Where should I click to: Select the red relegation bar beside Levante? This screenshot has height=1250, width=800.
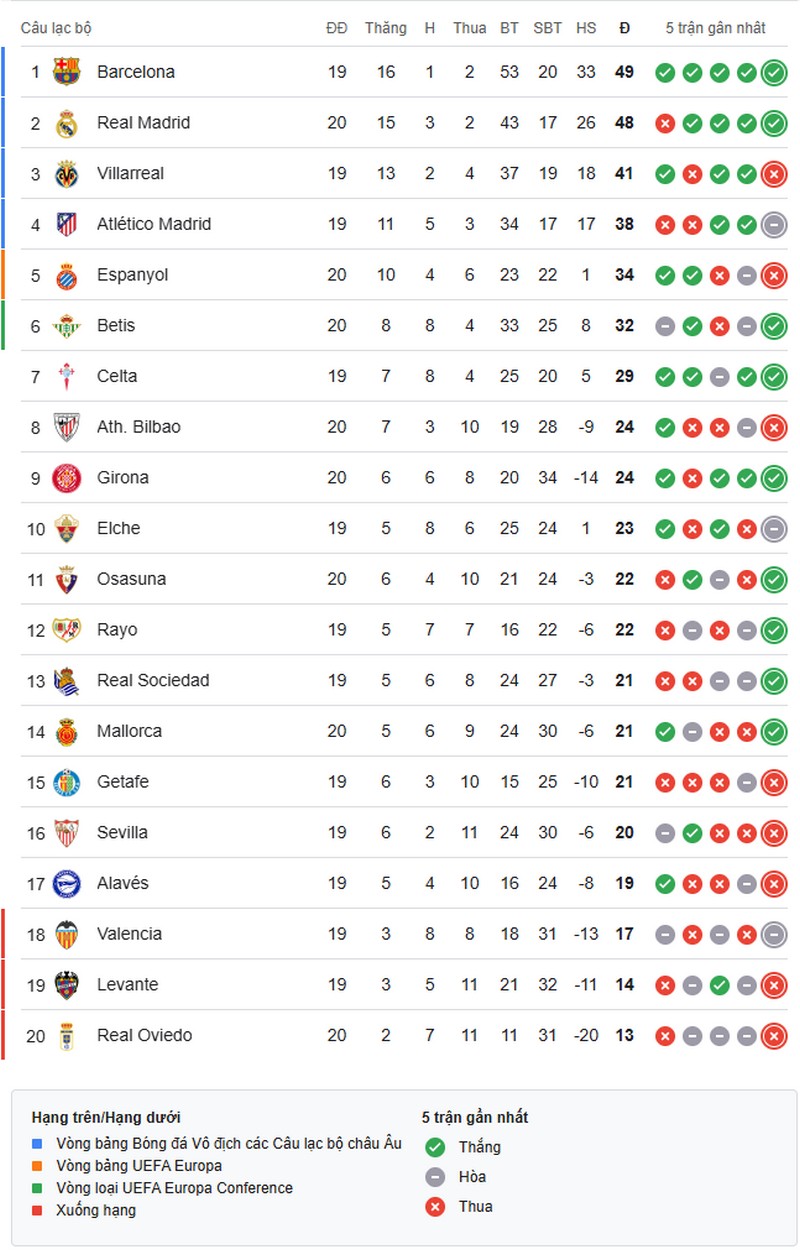[3, 984]
